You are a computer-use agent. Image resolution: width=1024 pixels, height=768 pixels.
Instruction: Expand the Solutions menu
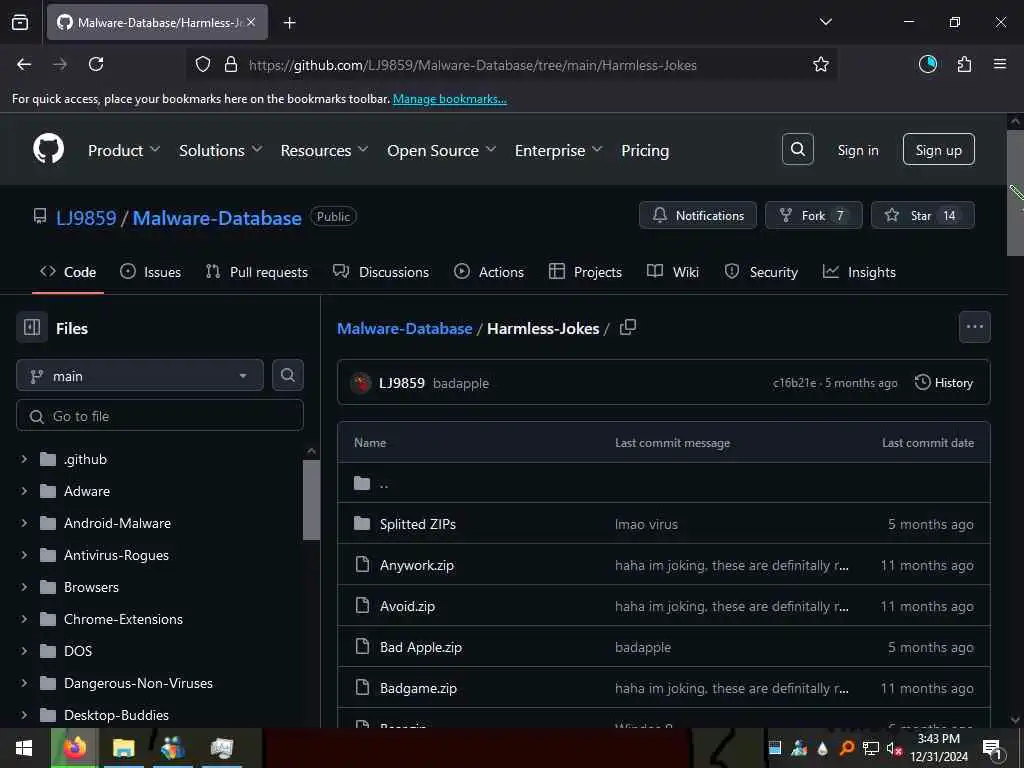221,150
